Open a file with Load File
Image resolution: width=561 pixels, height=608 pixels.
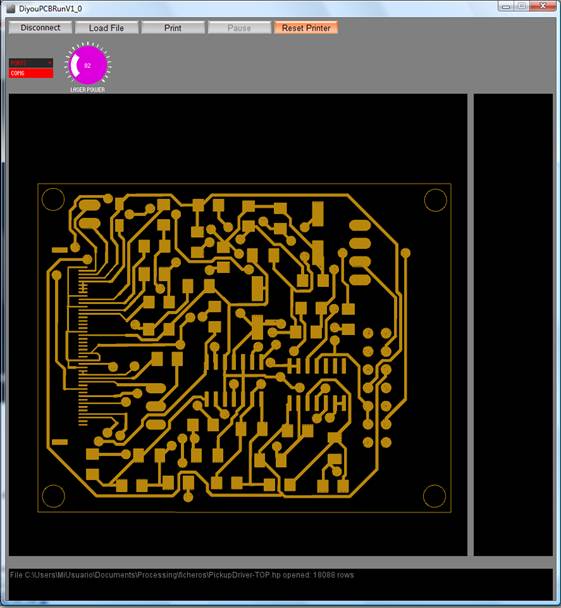[107, 28]
